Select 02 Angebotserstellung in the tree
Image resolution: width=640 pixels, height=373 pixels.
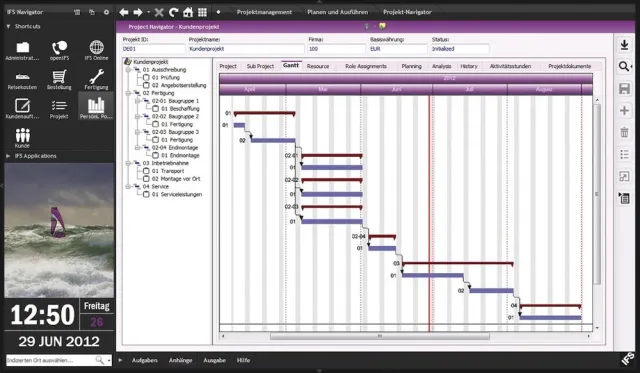click(179, 85)
